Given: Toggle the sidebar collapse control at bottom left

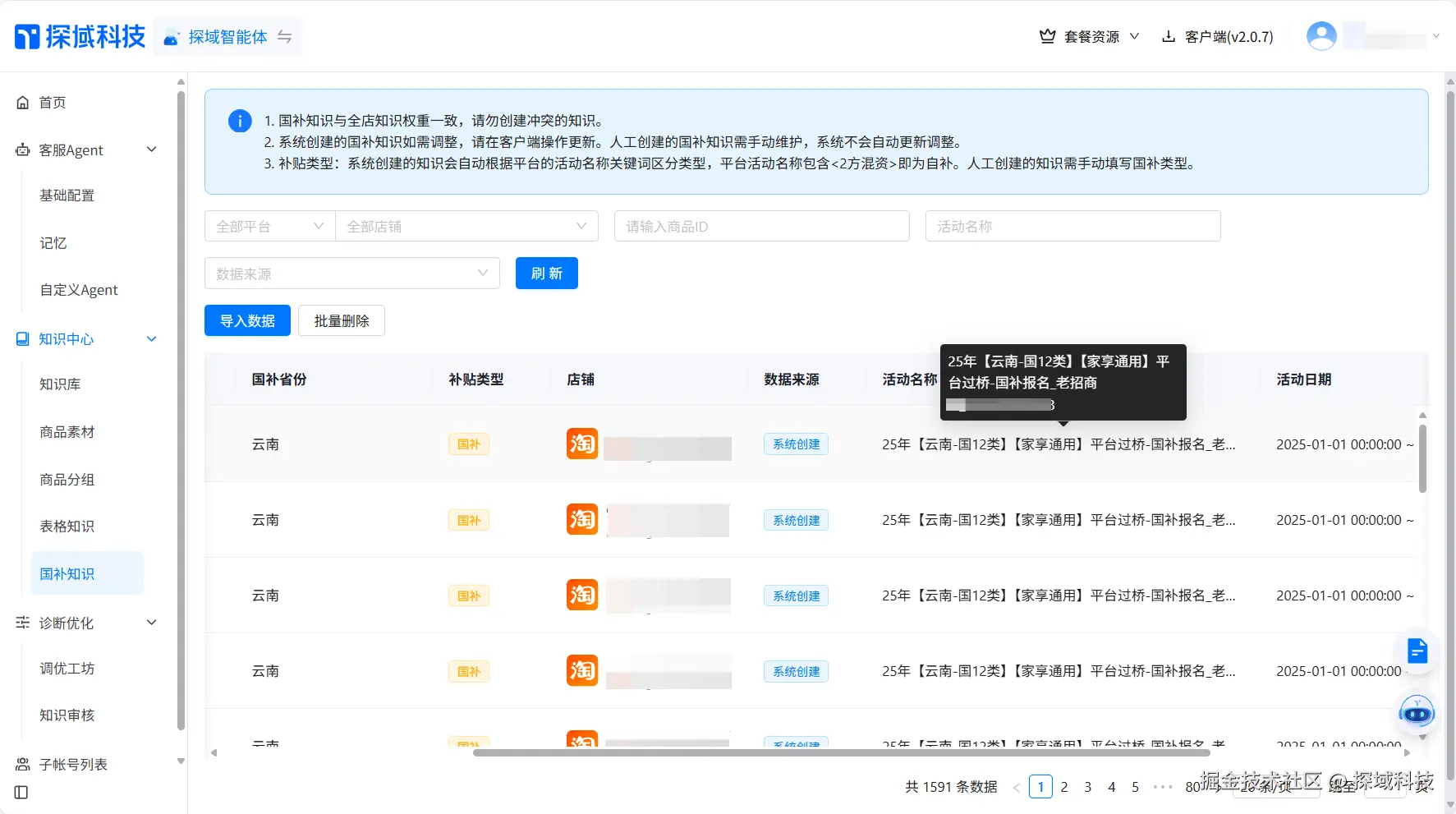Looking at the screenshot, I should (21, 793).
